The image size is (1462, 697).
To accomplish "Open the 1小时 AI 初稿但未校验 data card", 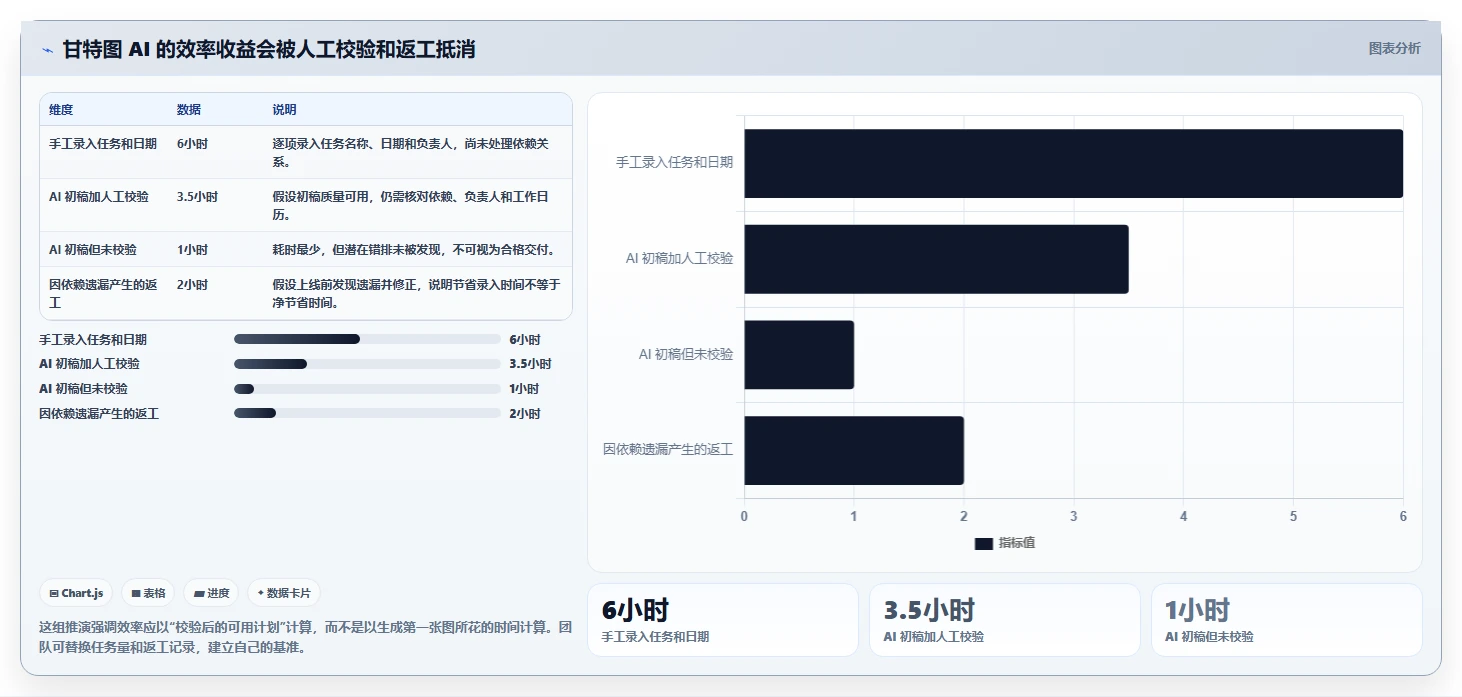I will (x=1287, y=620).
